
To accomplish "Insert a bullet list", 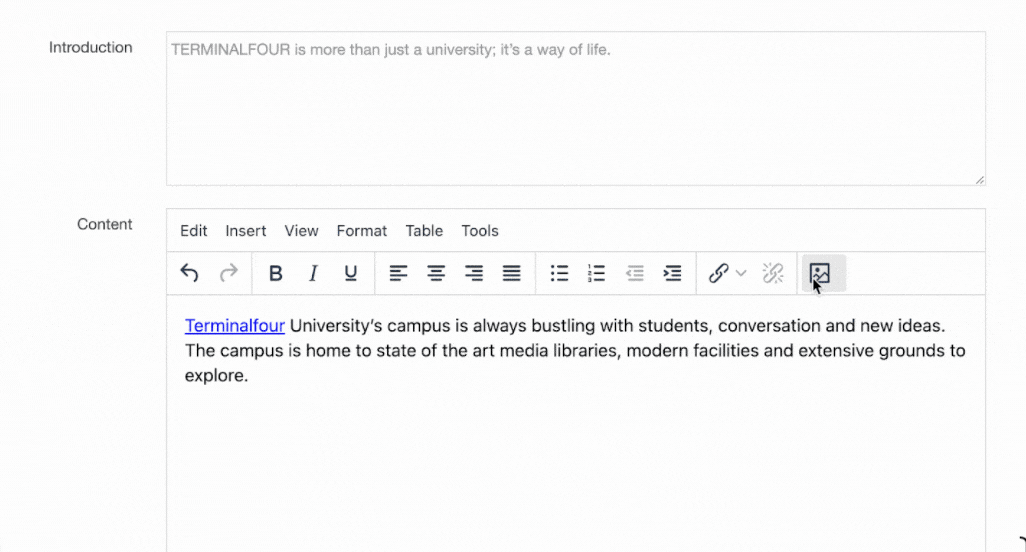I will click(x=559, y=273).
